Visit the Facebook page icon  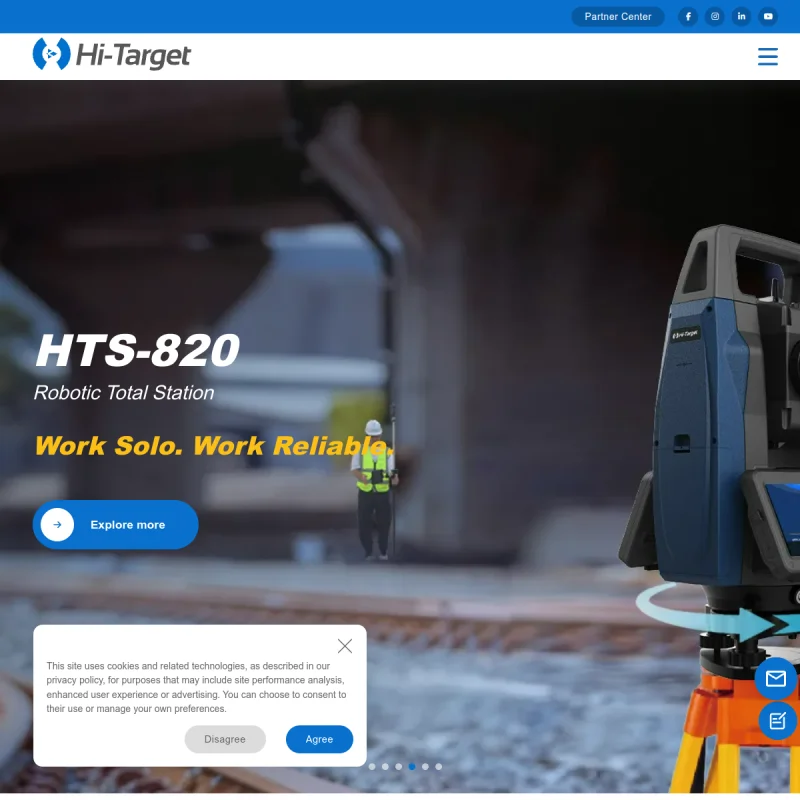tap(688, 17)
